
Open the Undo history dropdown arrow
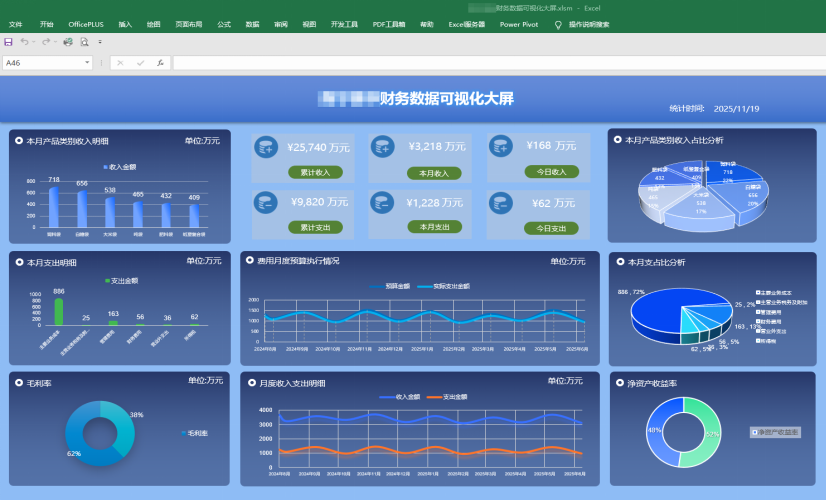34,42
